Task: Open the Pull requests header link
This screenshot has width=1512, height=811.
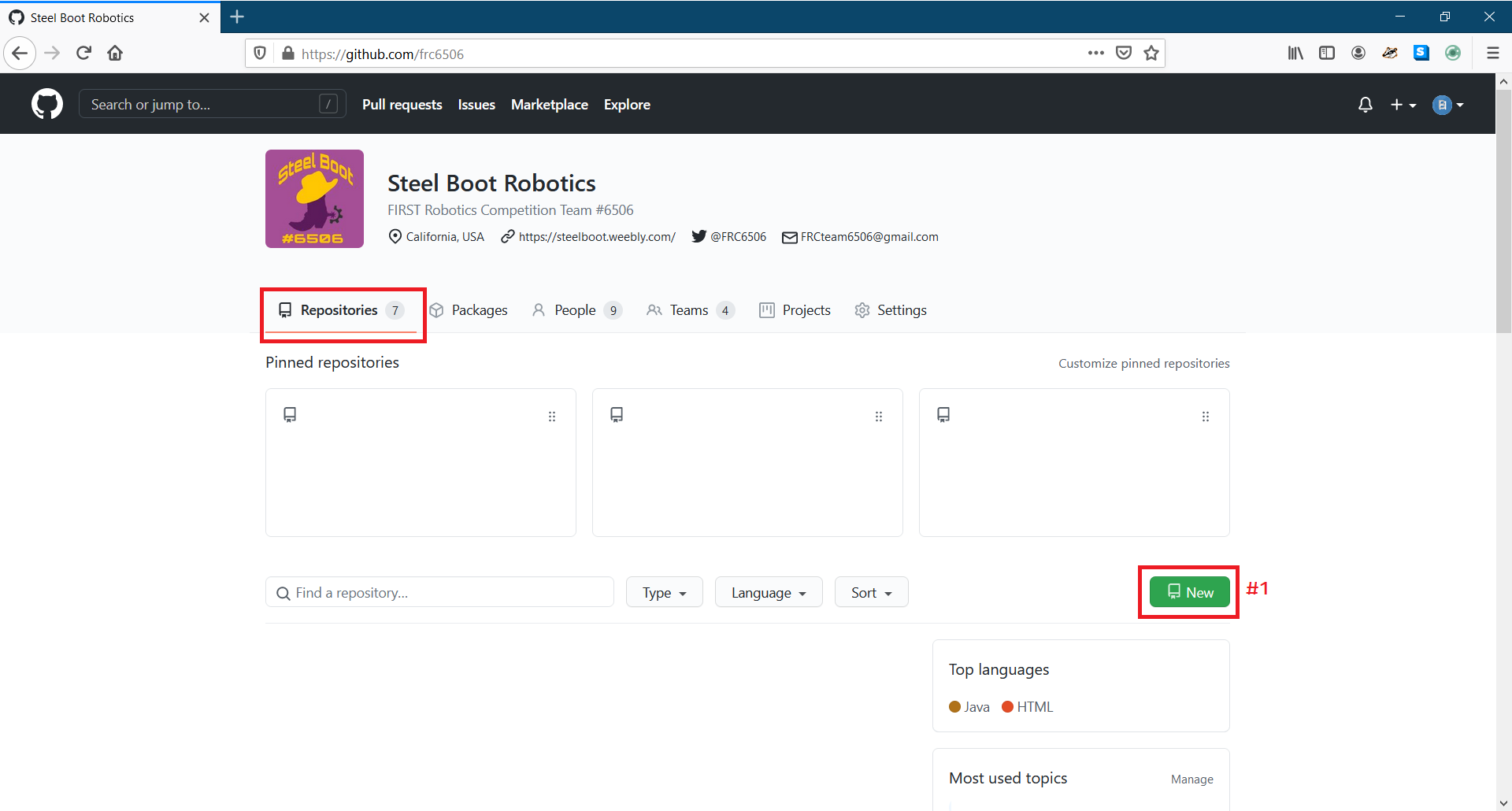Action: (402, 105)
